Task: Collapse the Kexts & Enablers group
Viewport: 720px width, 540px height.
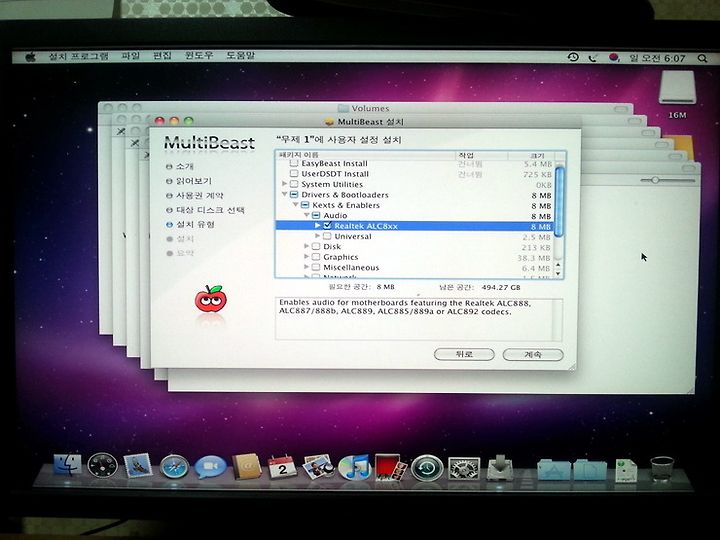Action: coord(296,205)
